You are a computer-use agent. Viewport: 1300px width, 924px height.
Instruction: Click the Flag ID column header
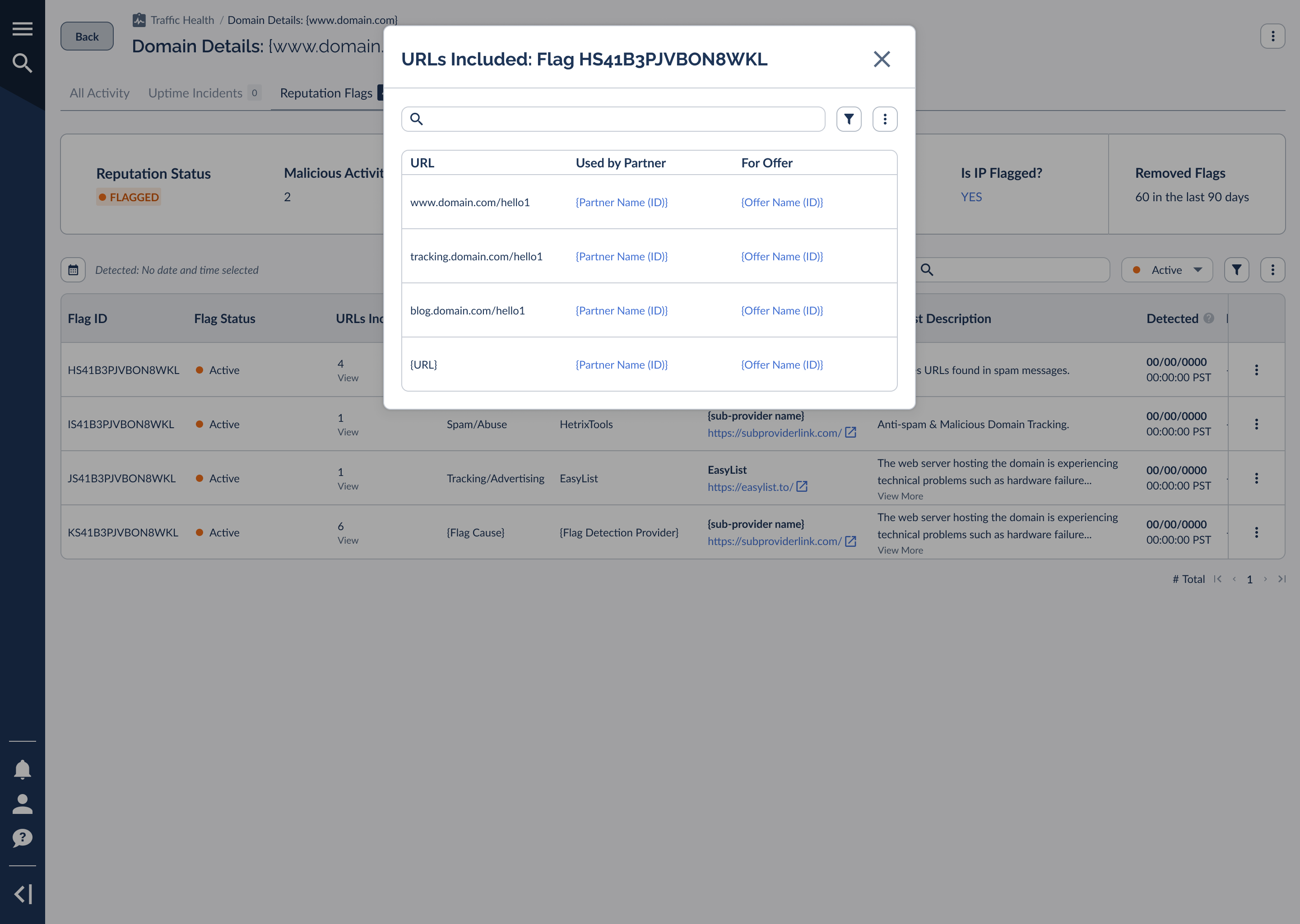point(87,318)
